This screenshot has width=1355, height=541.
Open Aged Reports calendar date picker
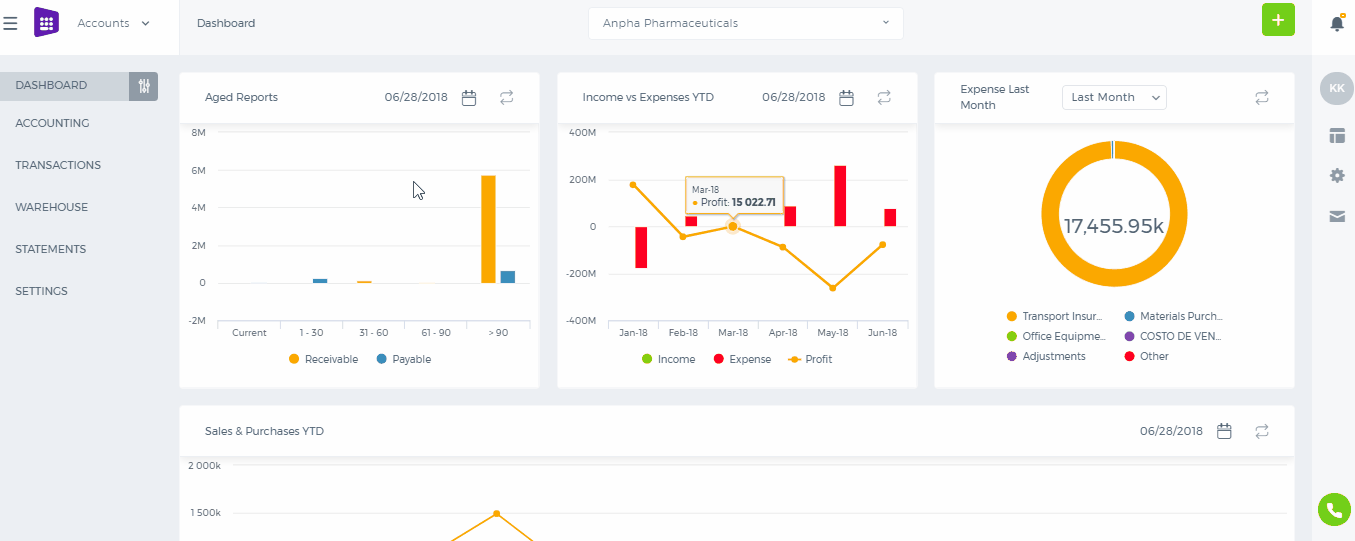point(469,98)
